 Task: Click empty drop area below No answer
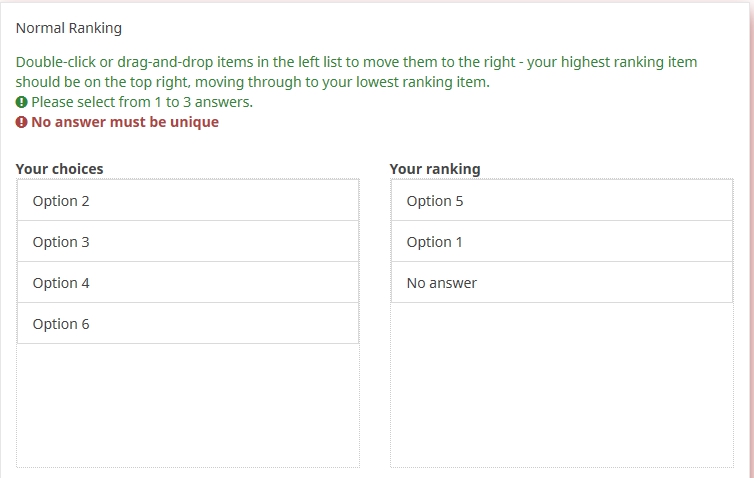(x=561, y=385)
